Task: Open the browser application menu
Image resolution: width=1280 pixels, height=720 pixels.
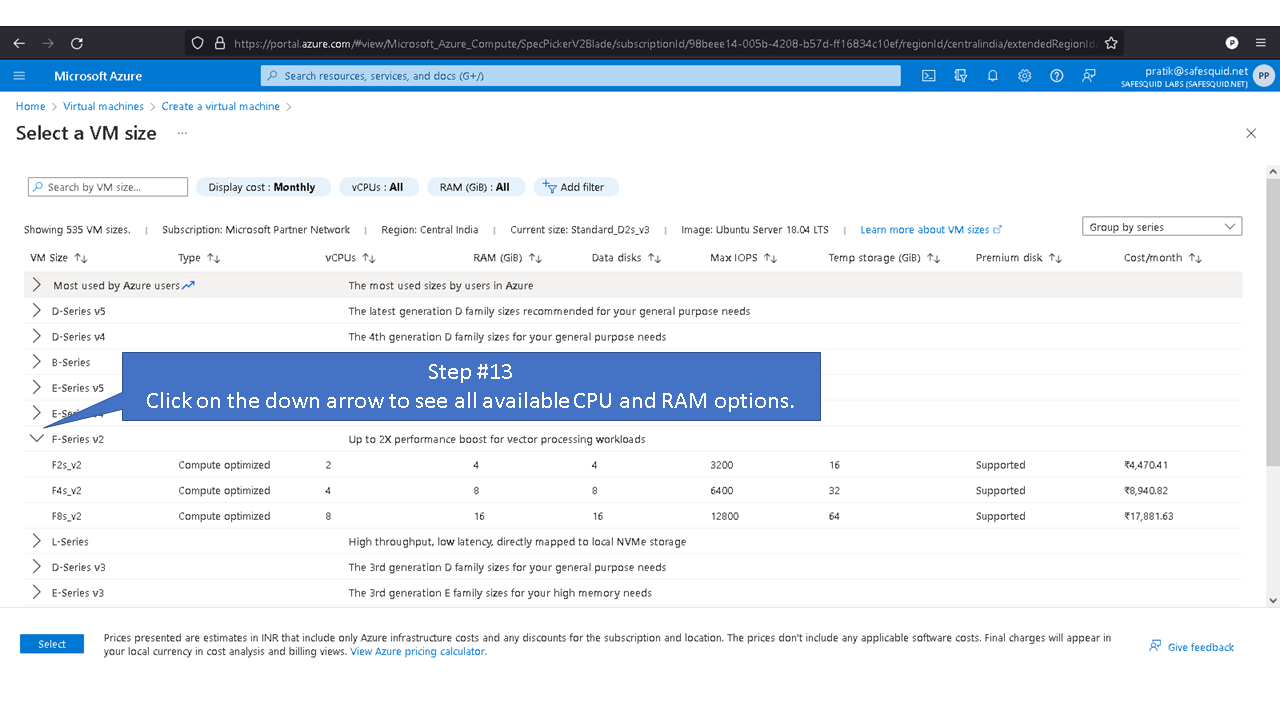Action: coord(1263,43)
